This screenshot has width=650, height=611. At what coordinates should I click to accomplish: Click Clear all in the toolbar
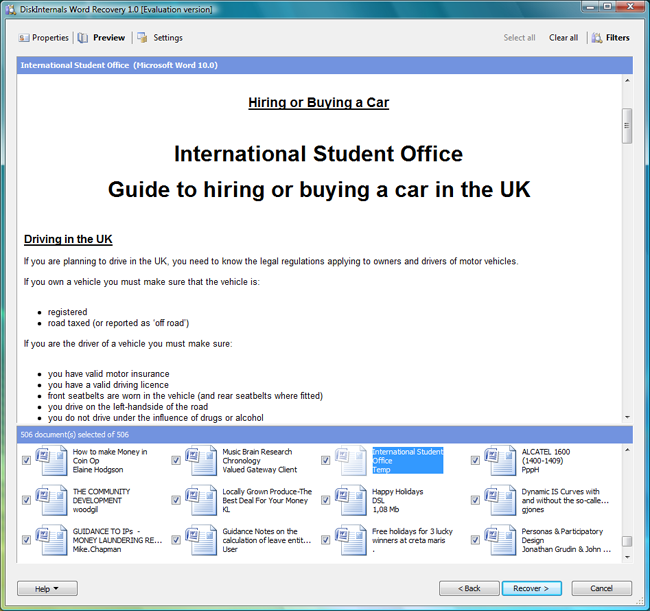click(563, 38)
